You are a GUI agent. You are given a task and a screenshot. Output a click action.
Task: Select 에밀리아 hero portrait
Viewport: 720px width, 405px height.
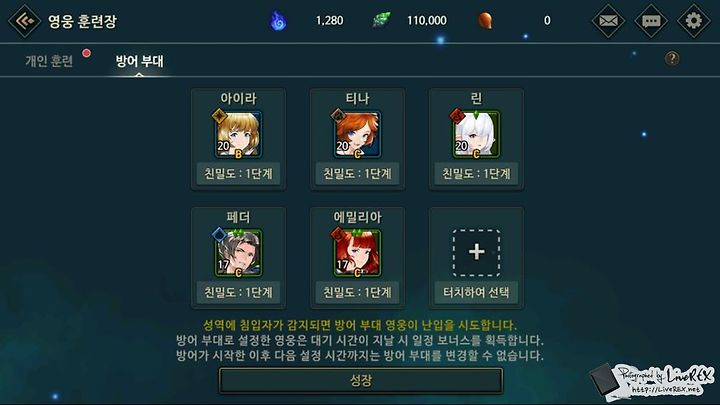pos(357,253)
